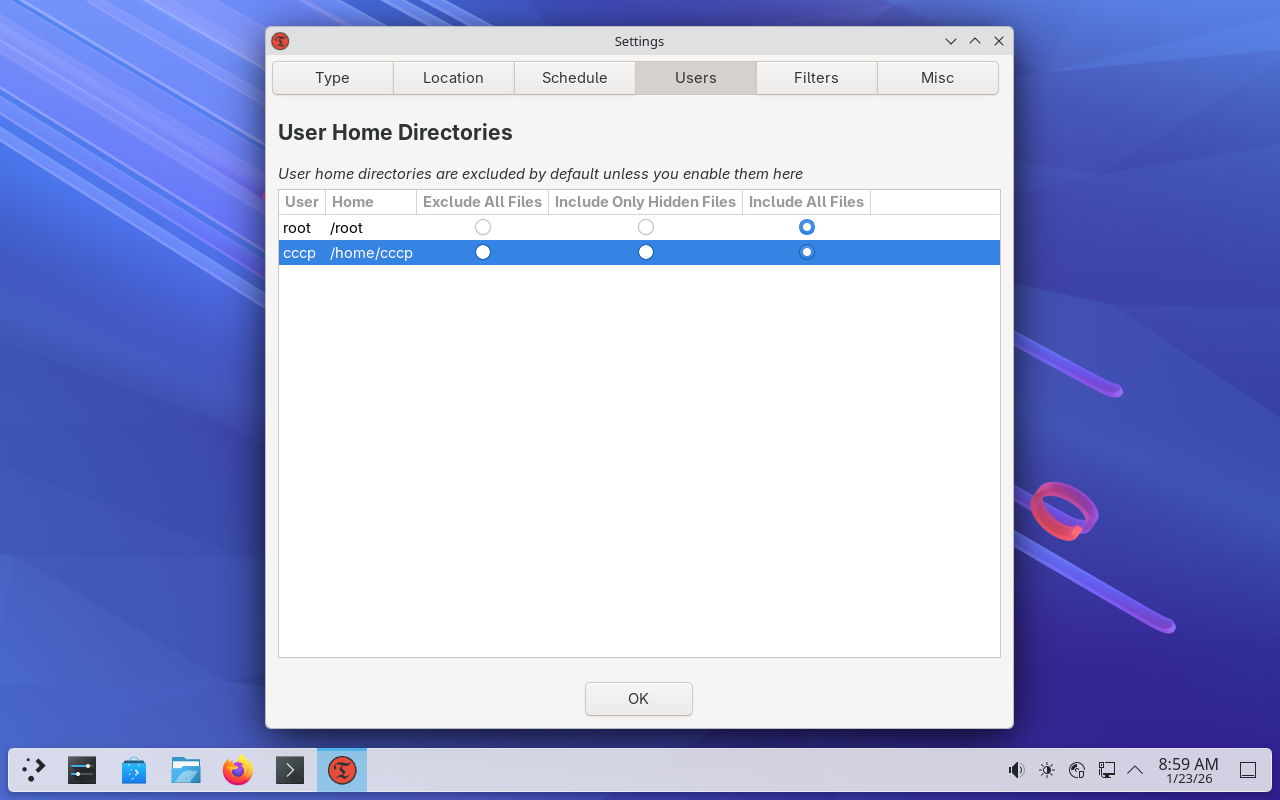1280x800 pixels.
Task: Switch to the Schedule tab
Action: pyautogui.click(x=575, y=78)
